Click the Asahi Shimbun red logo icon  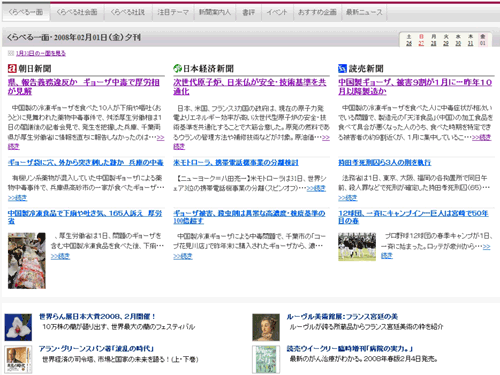click(12, 69)
